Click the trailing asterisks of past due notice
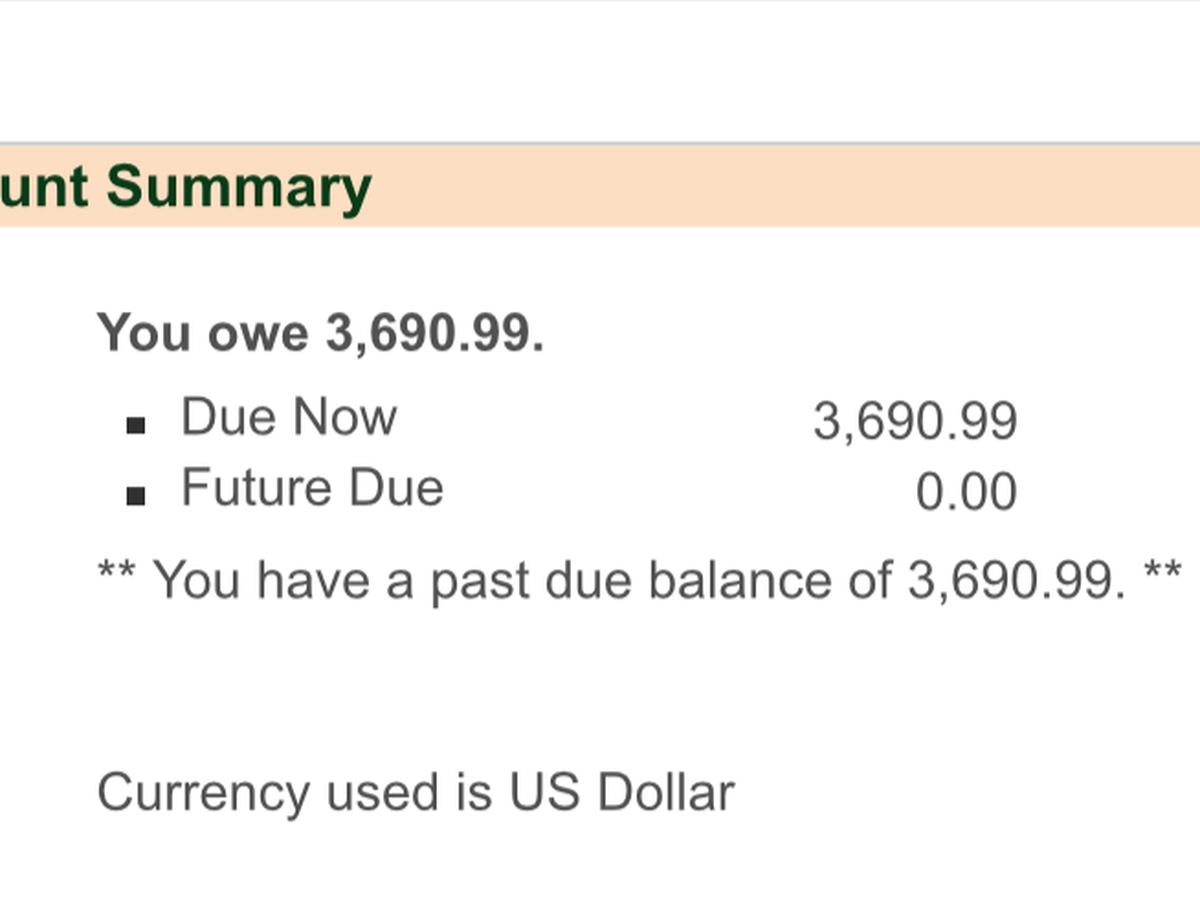 click(1163, 575)
